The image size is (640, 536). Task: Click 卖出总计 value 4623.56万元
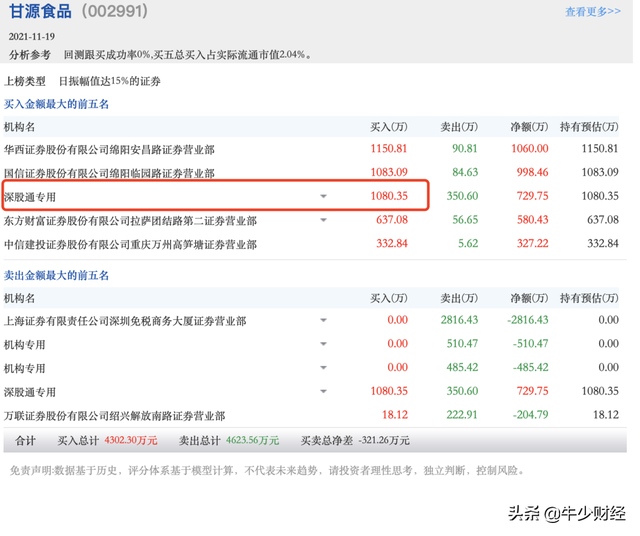click(x=252, y=440)
